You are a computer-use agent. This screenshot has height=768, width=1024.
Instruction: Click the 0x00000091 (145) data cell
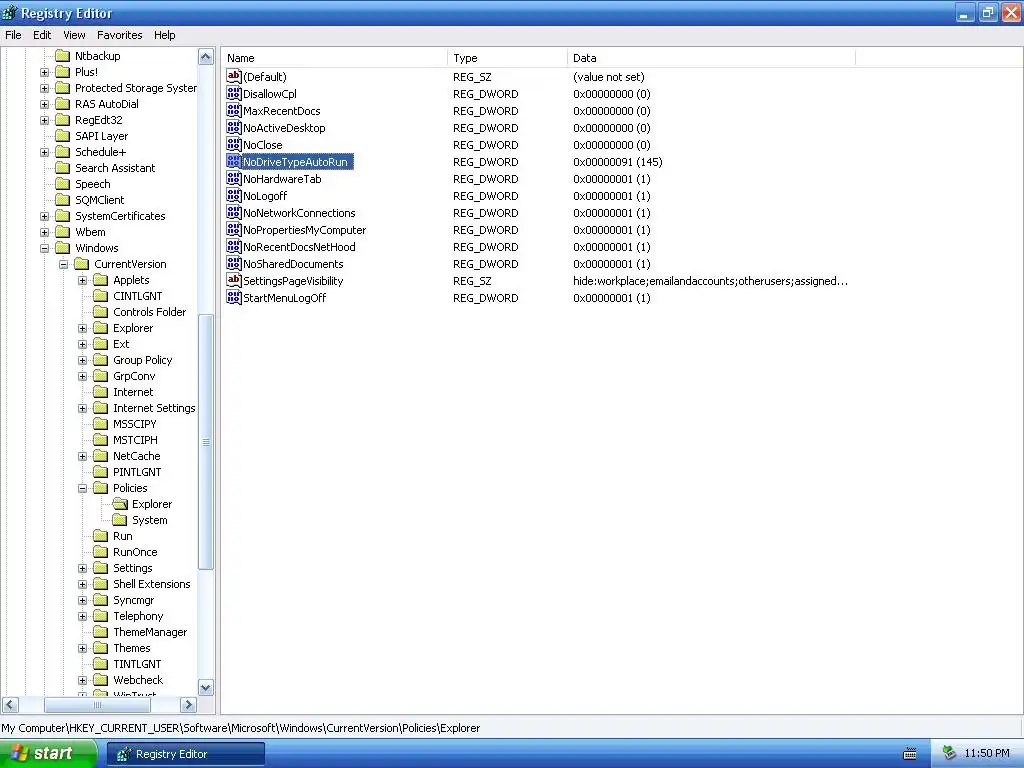tap(618, 162)
